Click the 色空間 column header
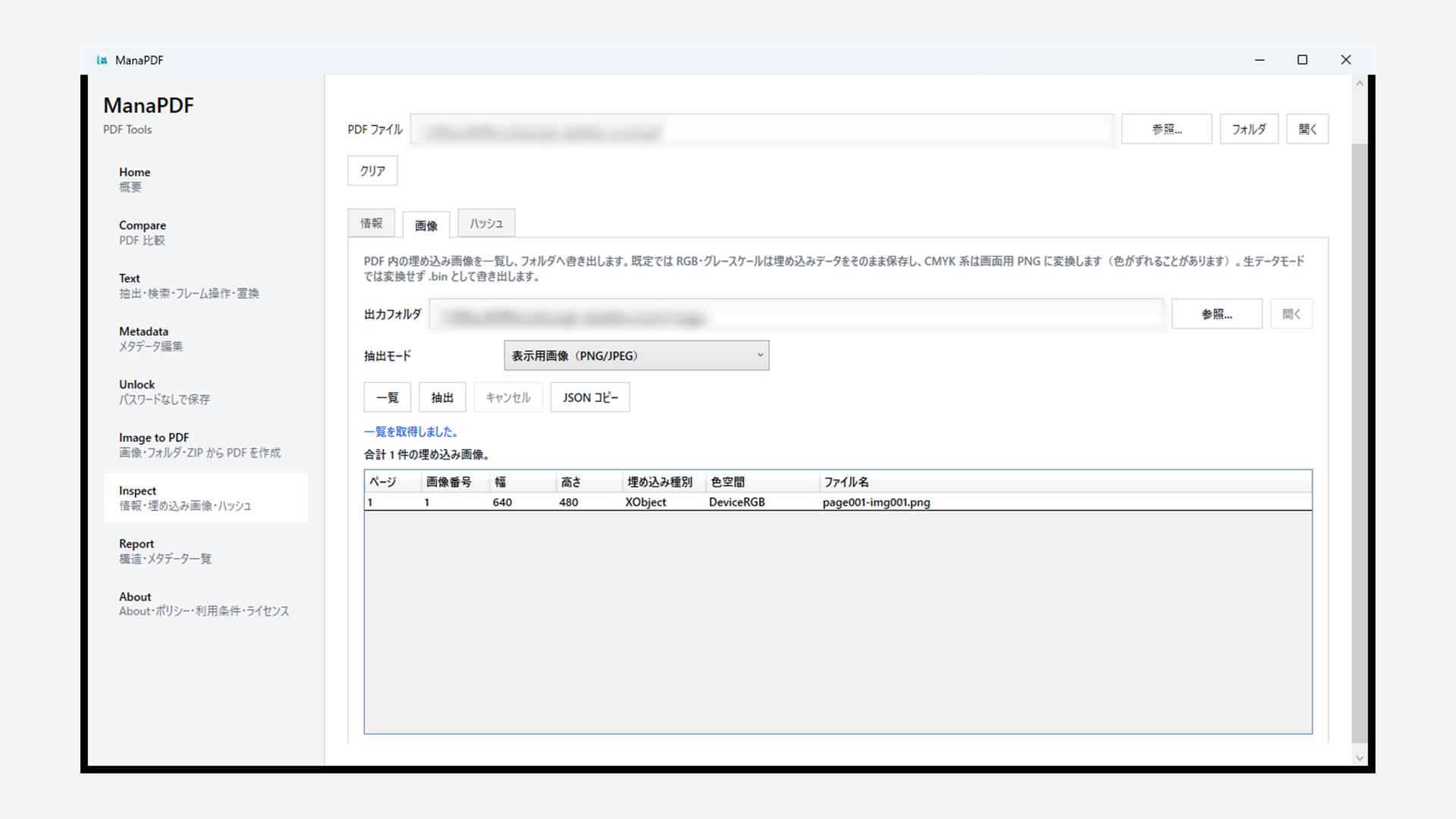The height and width of the screenshot is (819, 1456). [x=763, y=482]
